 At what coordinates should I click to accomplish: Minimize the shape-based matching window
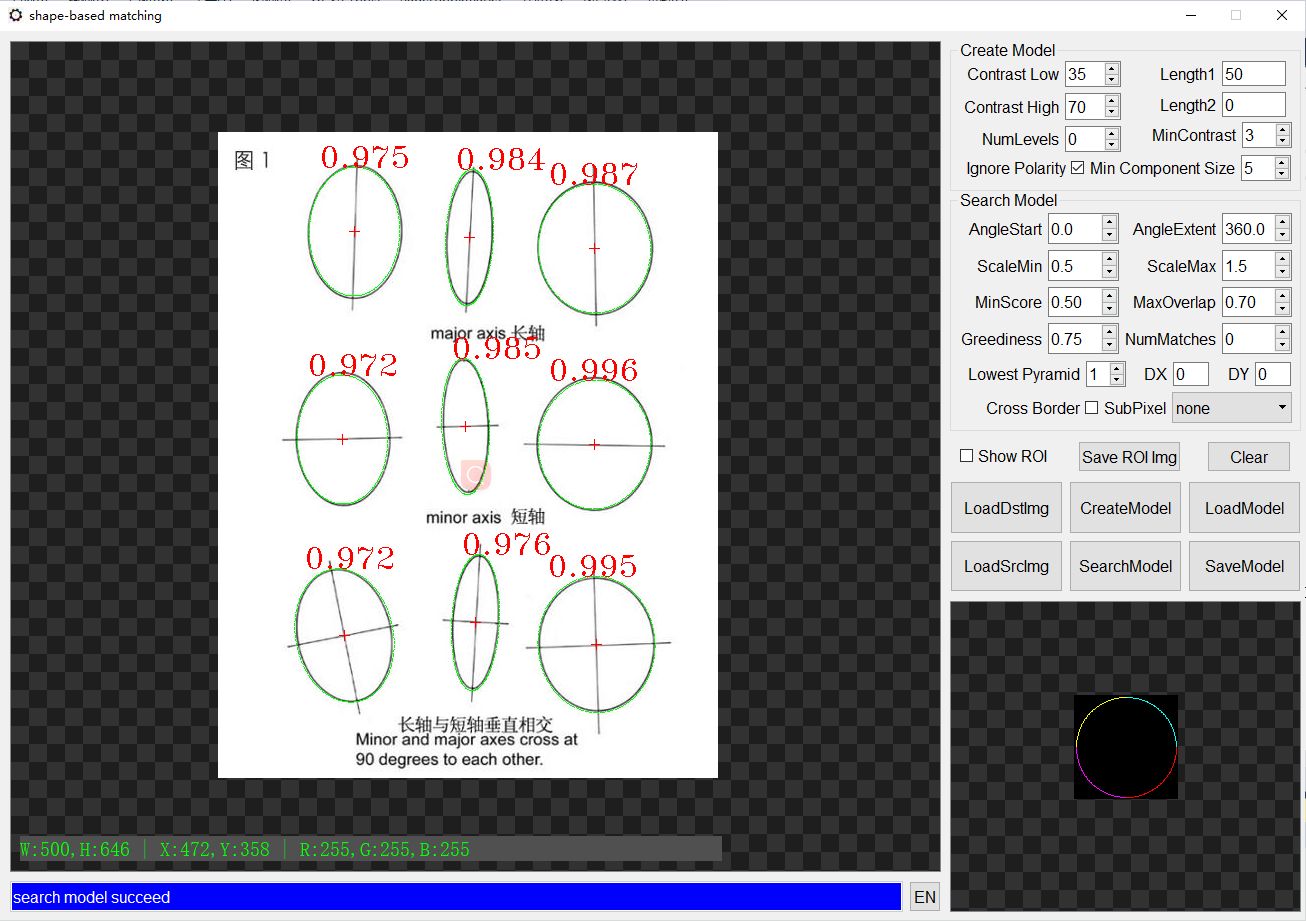point(1190,15)
